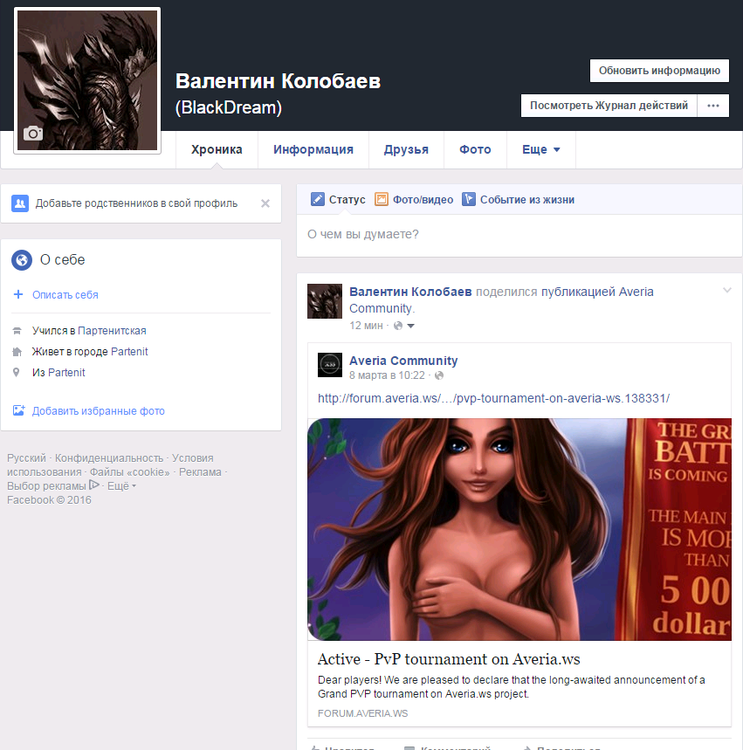Dismiss the add relatives suggestion
This screenshot has width=743, height=750.
point(266,204)
